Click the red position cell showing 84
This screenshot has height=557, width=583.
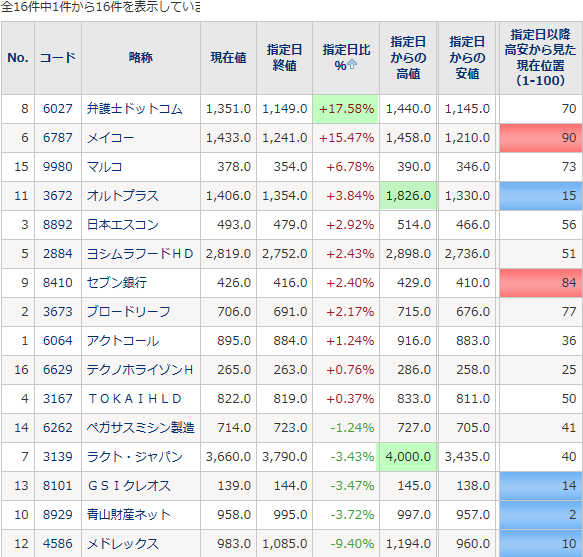(541, 283)
